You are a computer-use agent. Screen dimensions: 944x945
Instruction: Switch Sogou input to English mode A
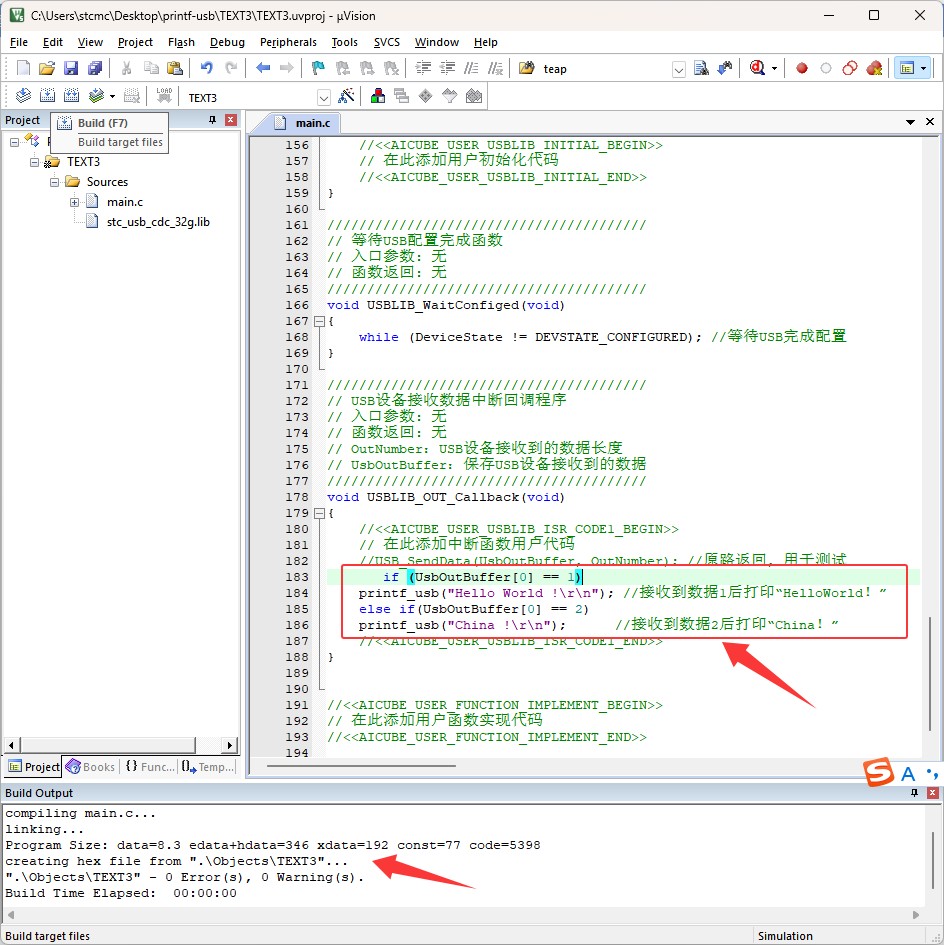908,774
